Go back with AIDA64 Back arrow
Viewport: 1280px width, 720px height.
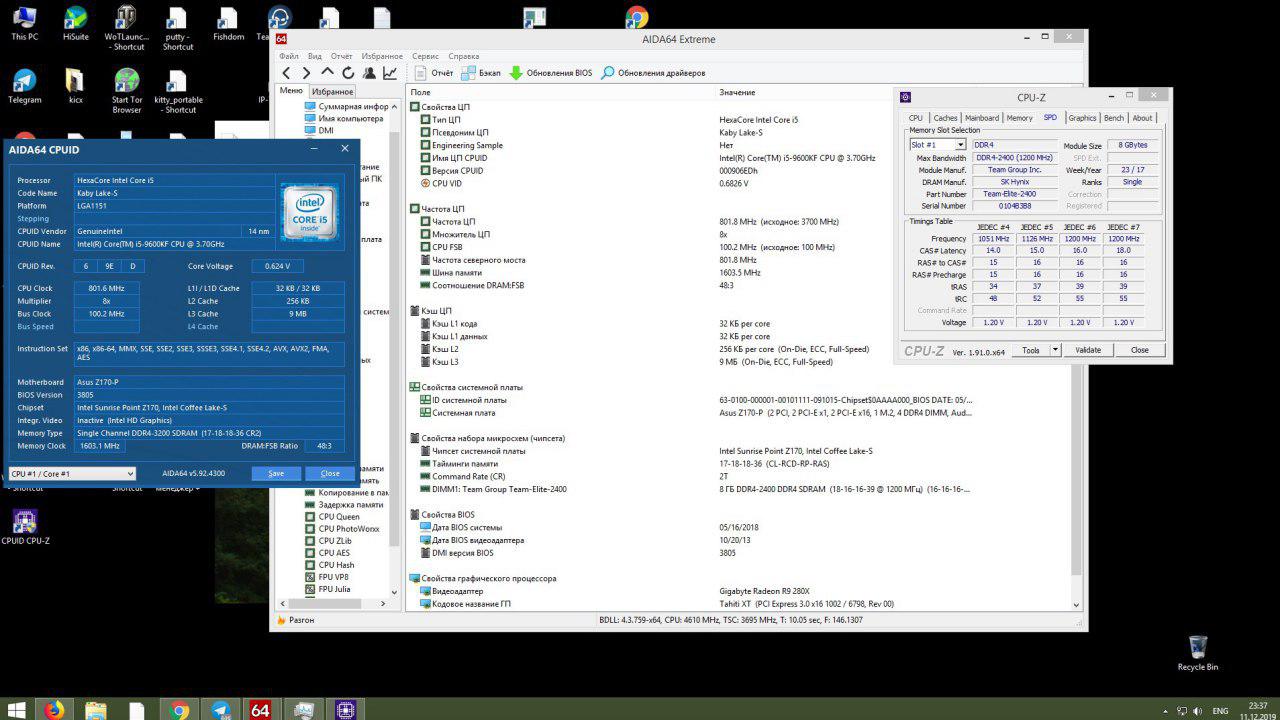click(x=287, y=73)
